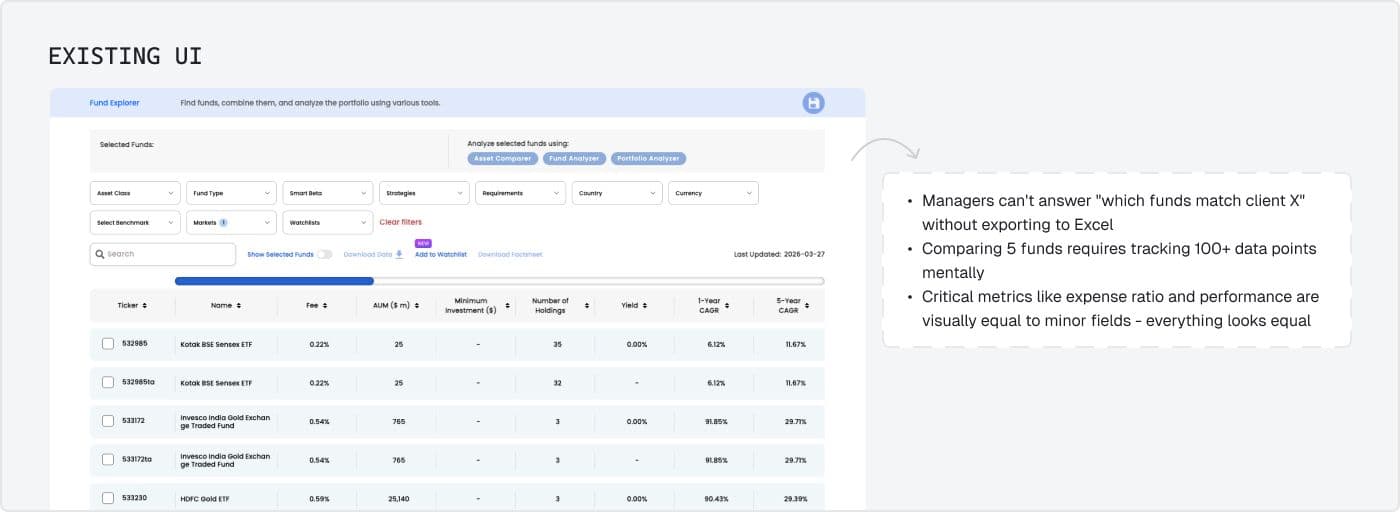The width and height of the screenshot is (1400, 512).
Task: Select the HDFC Gold ETF row checkbox
Action: [x=108, y=497]
